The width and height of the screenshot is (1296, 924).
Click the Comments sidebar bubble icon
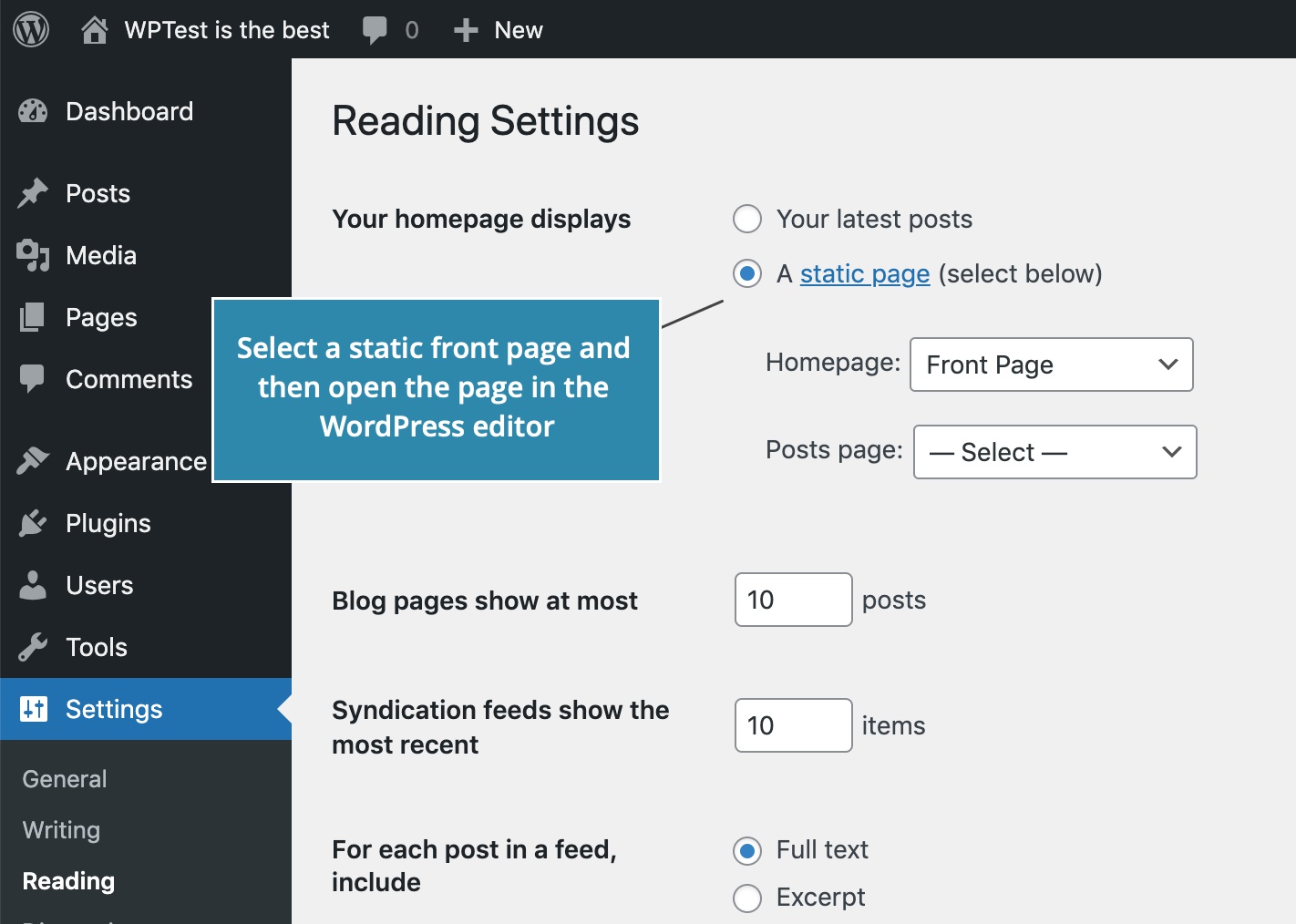(x=33, y=379)
